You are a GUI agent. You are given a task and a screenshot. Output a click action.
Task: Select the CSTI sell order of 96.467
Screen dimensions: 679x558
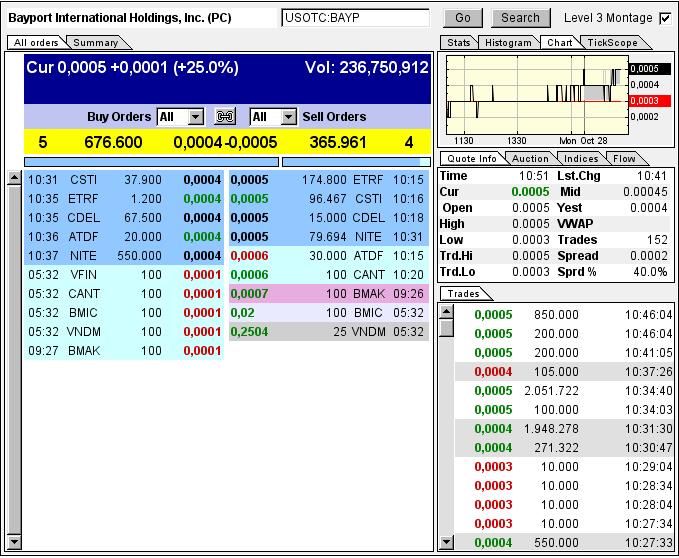[329, 199]
